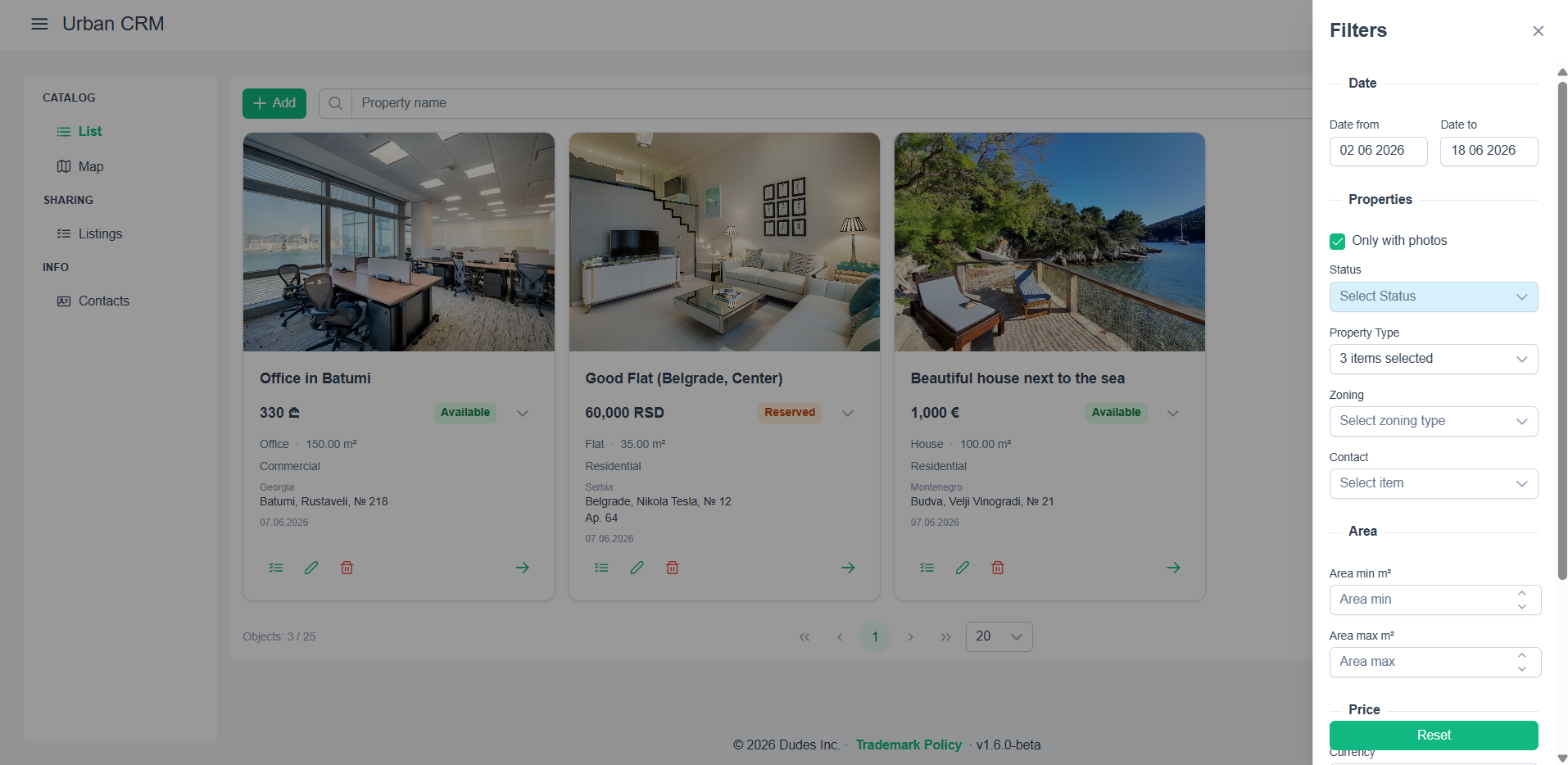Image resolution: width=1568 pixels, height=765 pixels.
Task: Click the Add property button
Action: [274, 103]
